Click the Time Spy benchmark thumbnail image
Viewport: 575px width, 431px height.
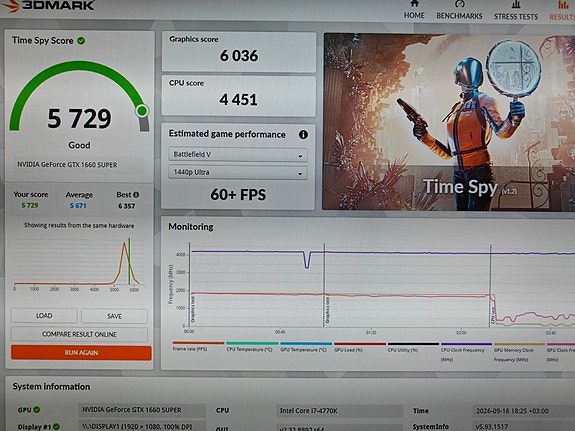pyautogui.click(x=449, y=122)
